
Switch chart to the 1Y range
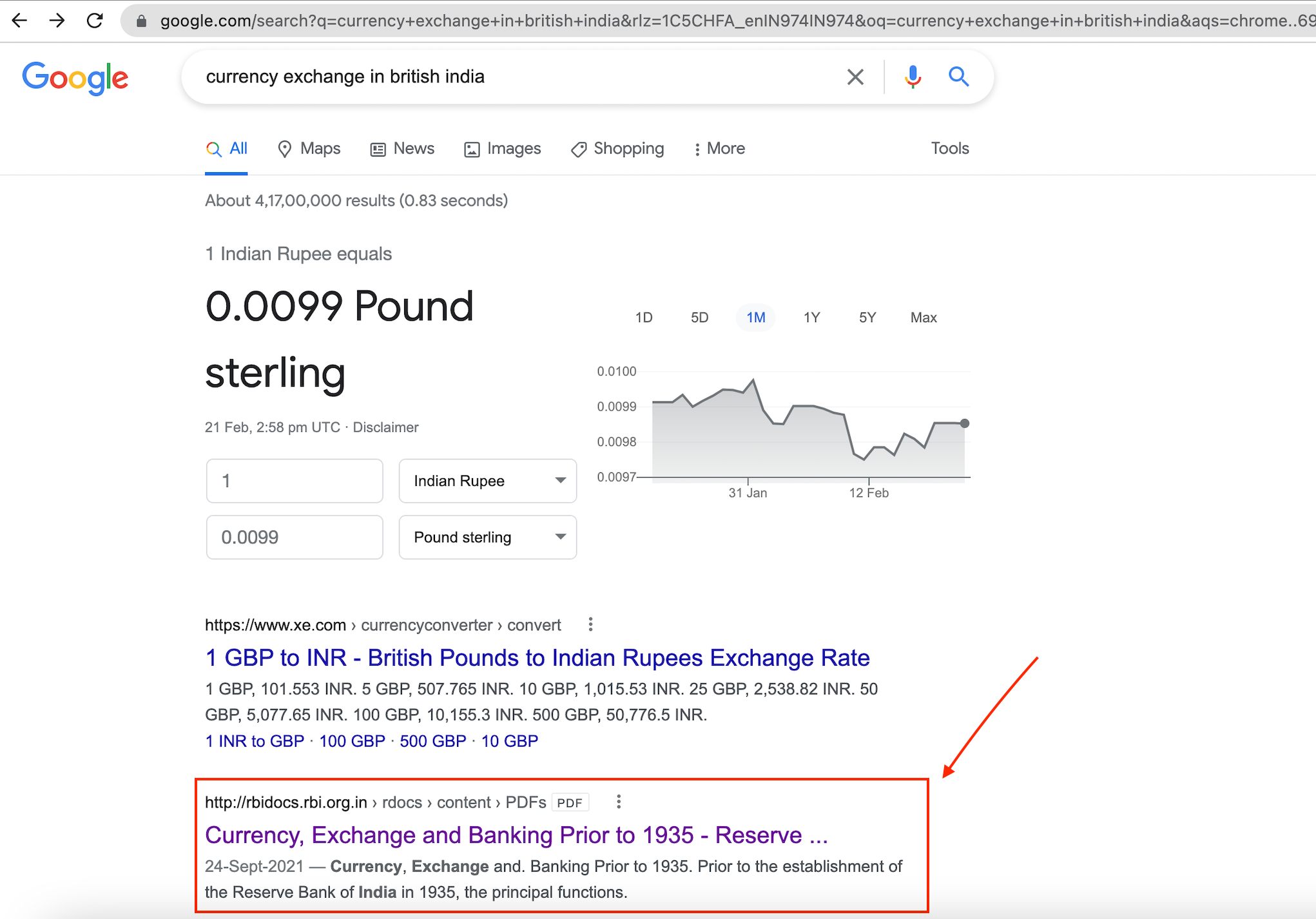tap(811, 317)
